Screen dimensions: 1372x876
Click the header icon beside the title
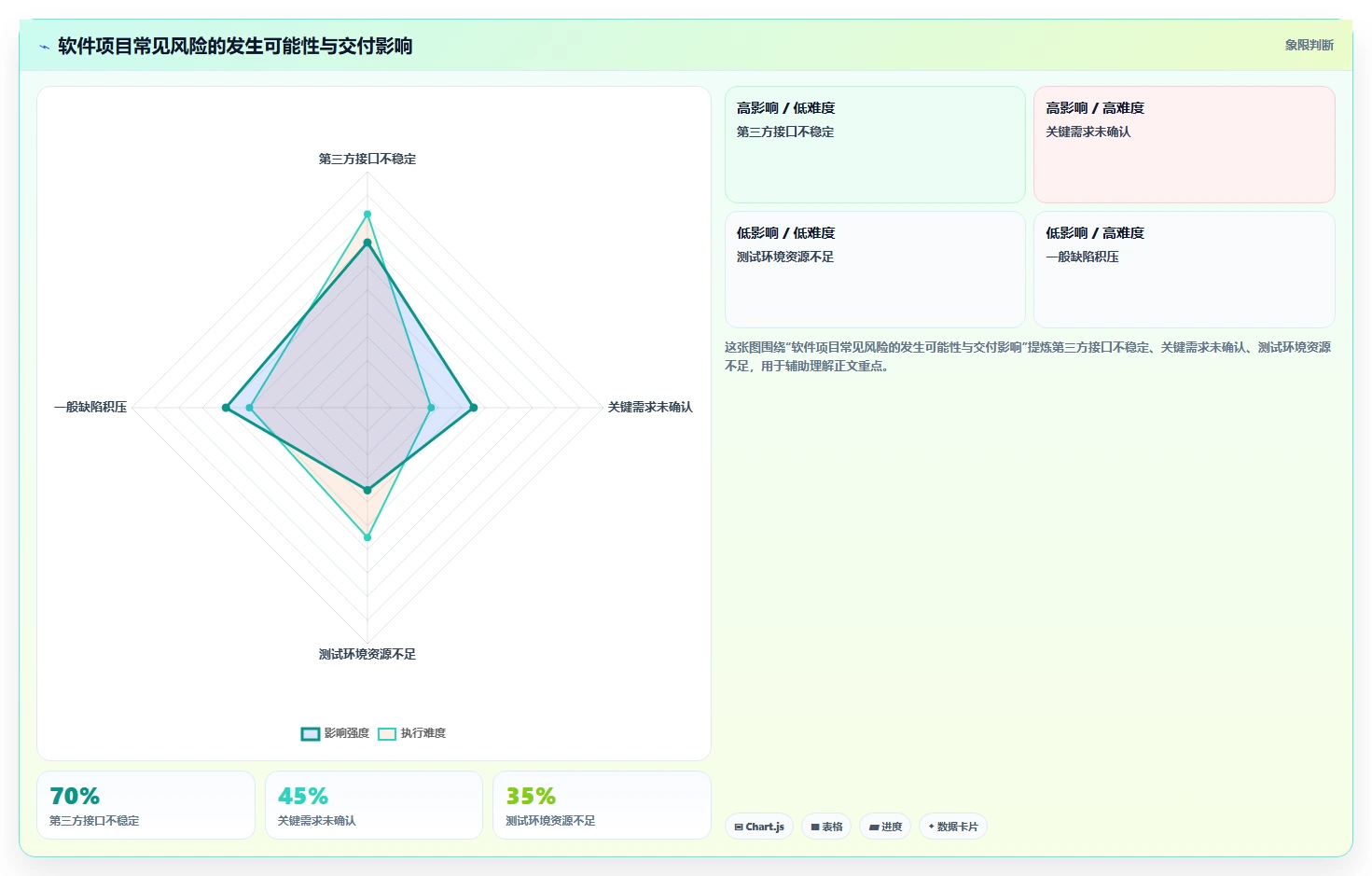coord(44,47)
